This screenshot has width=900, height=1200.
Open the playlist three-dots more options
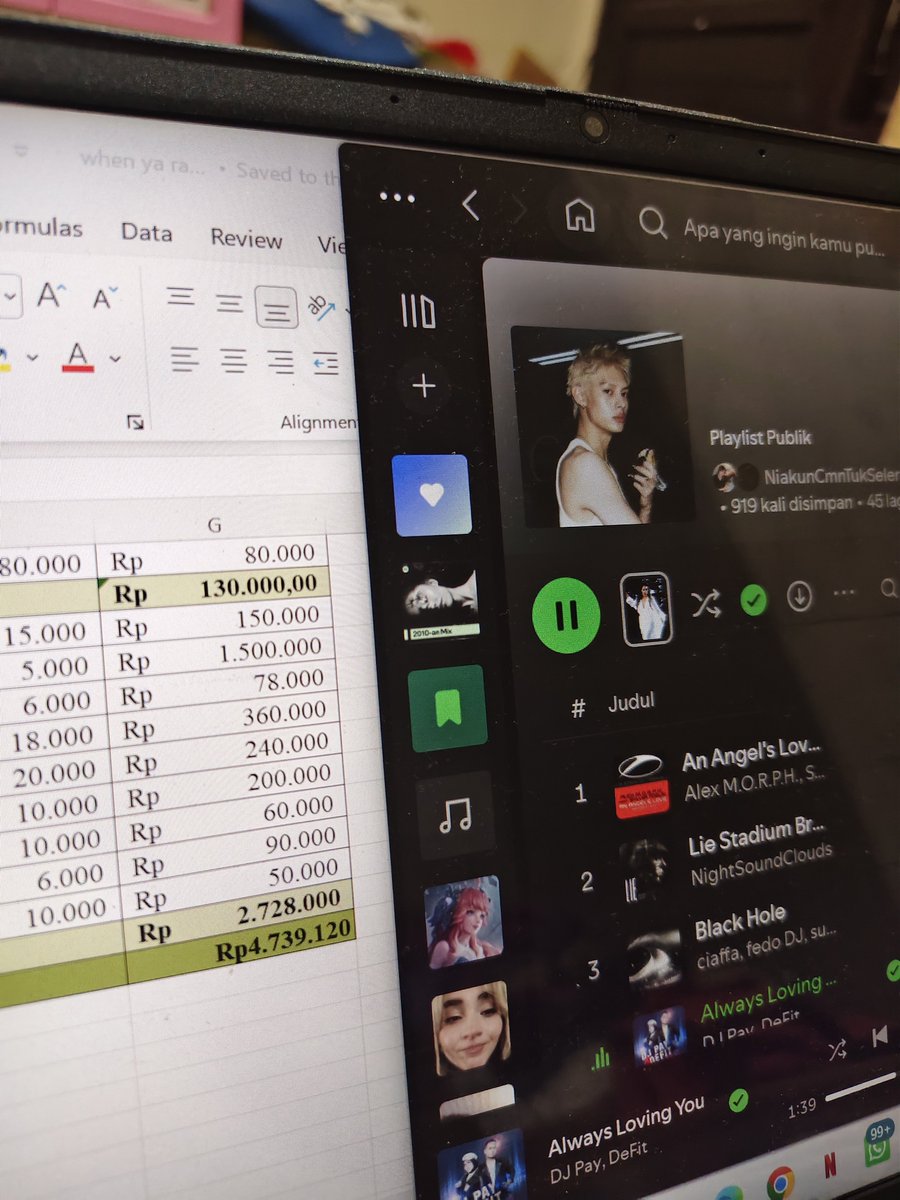pos(844,593)
